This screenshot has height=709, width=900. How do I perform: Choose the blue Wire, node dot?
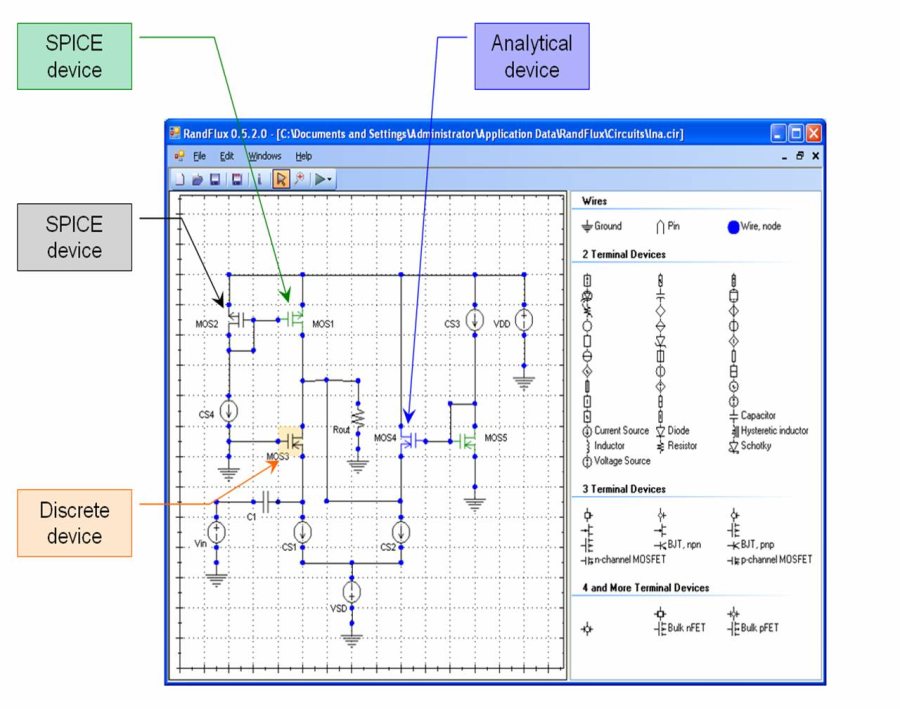pyautogui.click(x=733, y=227)
